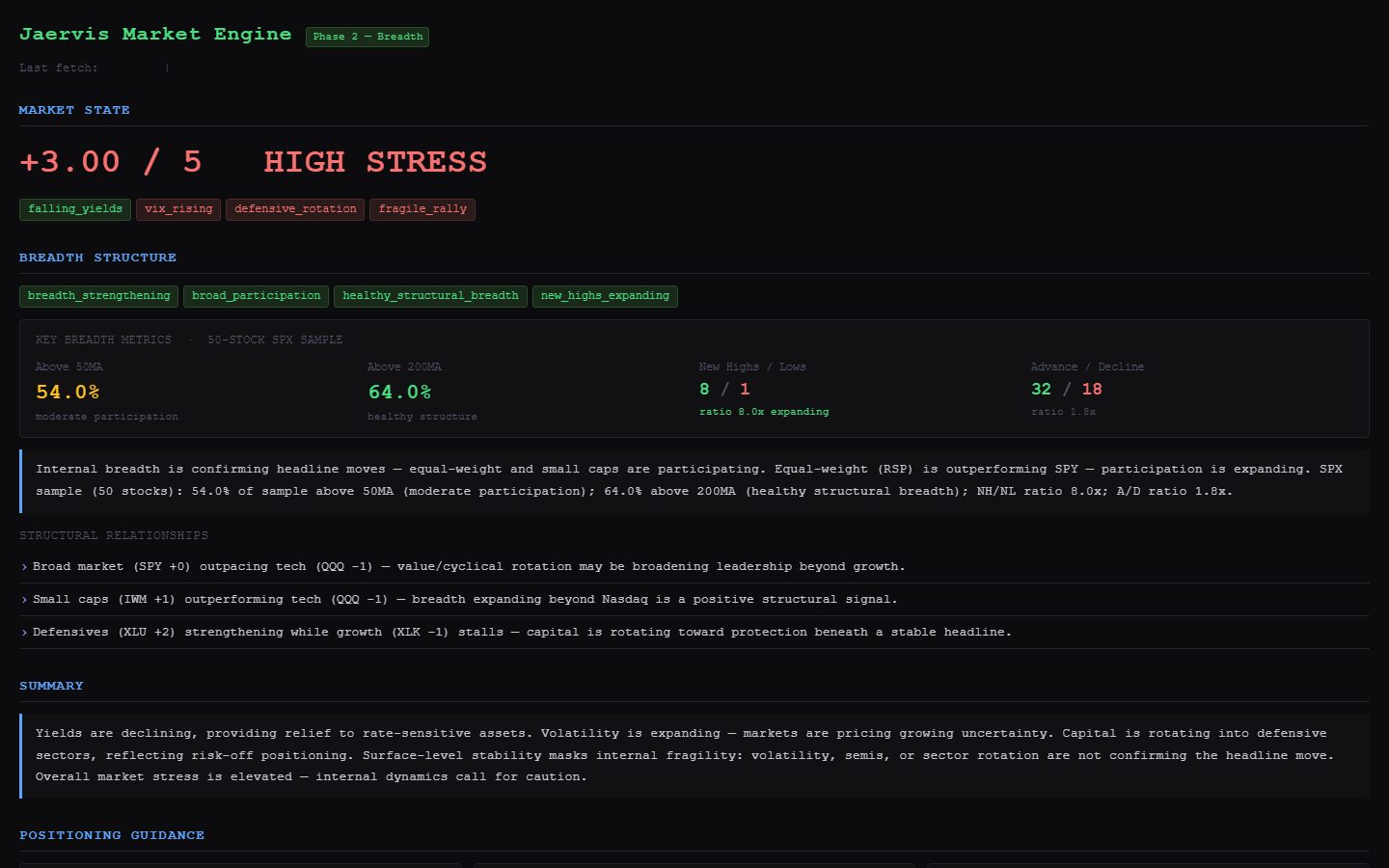Click the summary paragraph starting 'Yields are declining'

tap(694, 755)
